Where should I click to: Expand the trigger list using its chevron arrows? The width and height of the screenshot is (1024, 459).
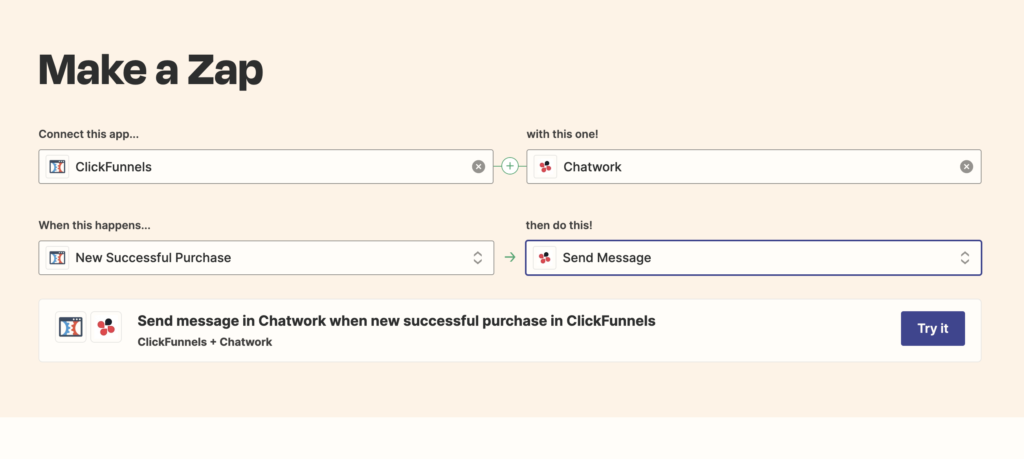coord(478,257)
